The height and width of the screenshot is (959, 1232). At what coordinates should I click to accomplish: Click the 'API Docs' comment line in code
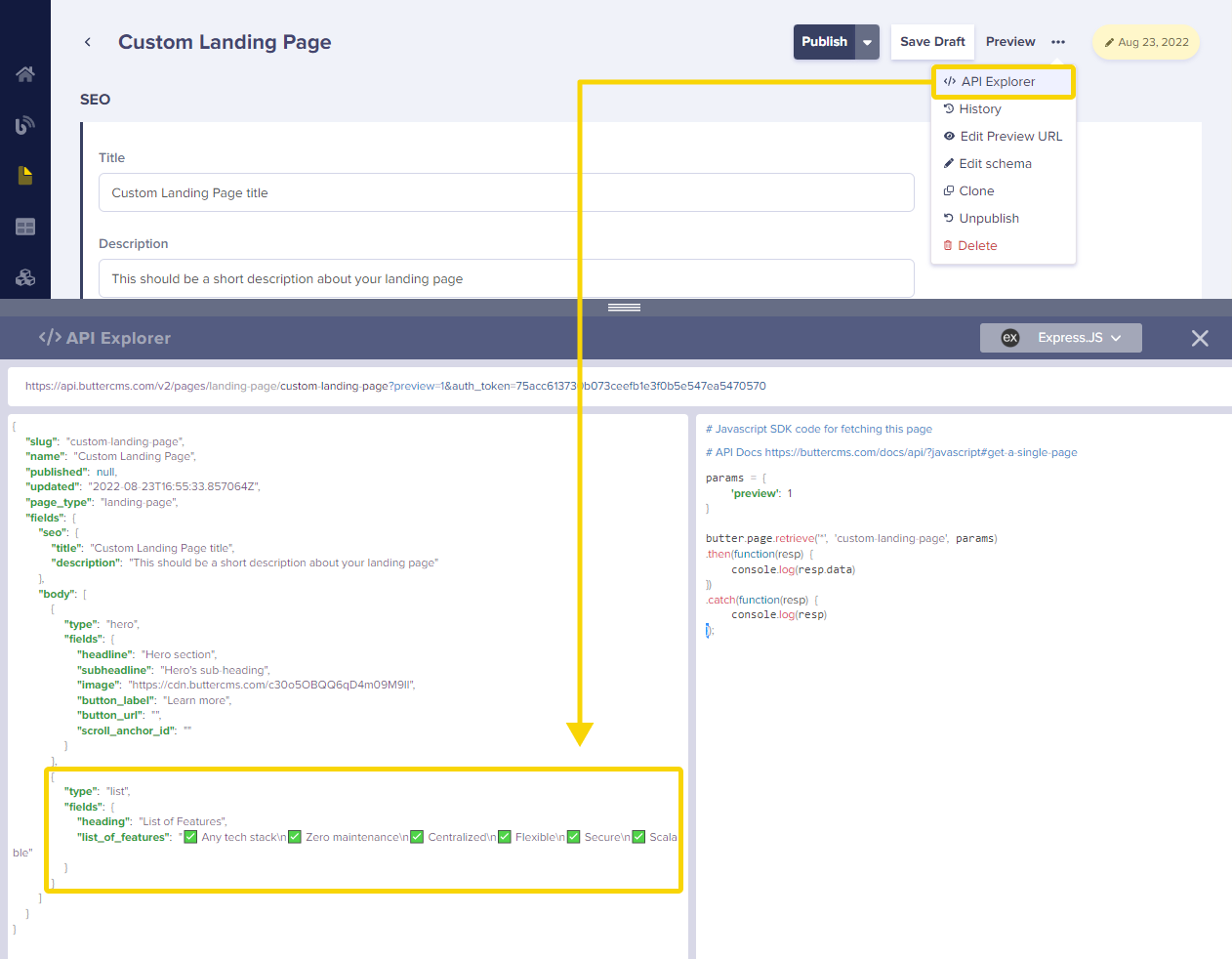[x=891, y=452]
